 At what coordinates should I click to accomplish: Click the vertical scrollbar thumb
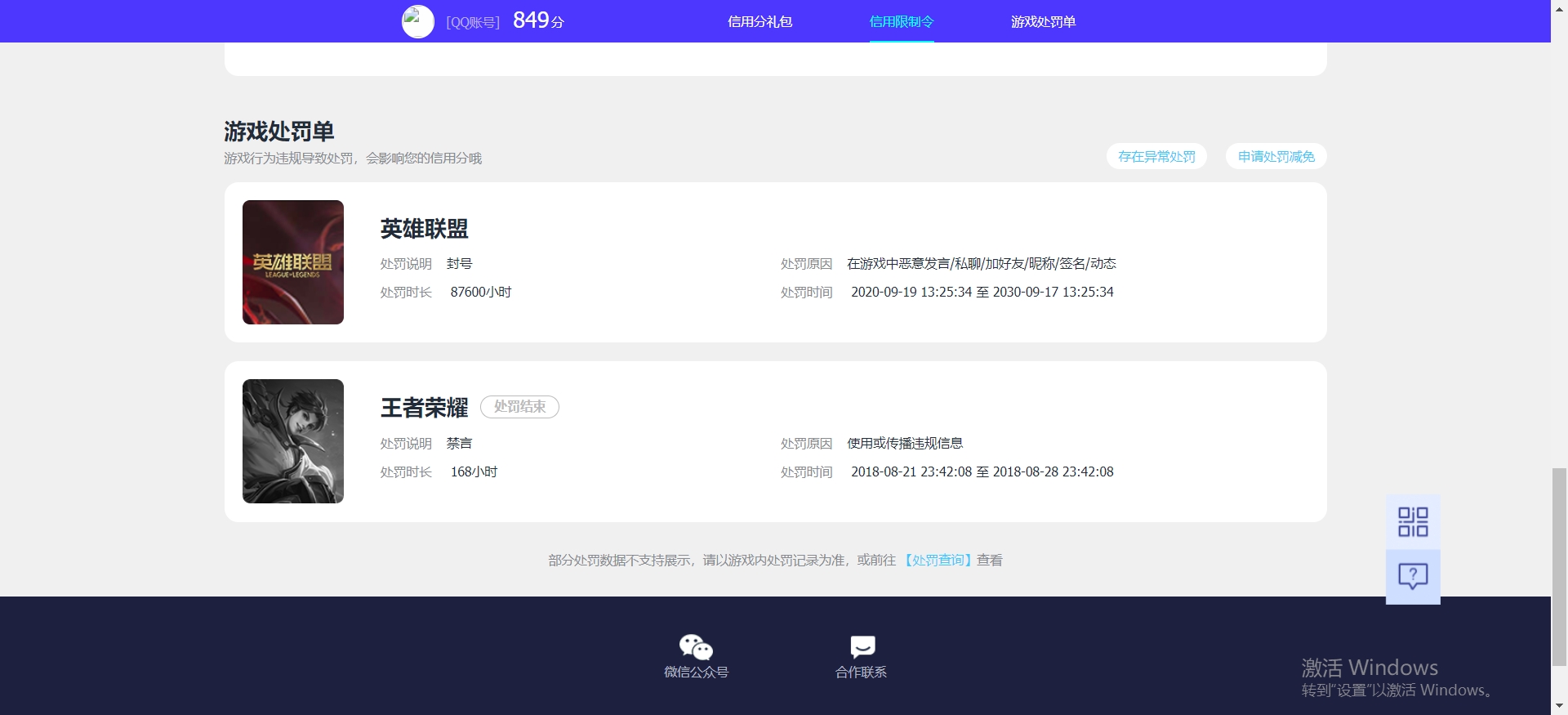[1559, 567]
